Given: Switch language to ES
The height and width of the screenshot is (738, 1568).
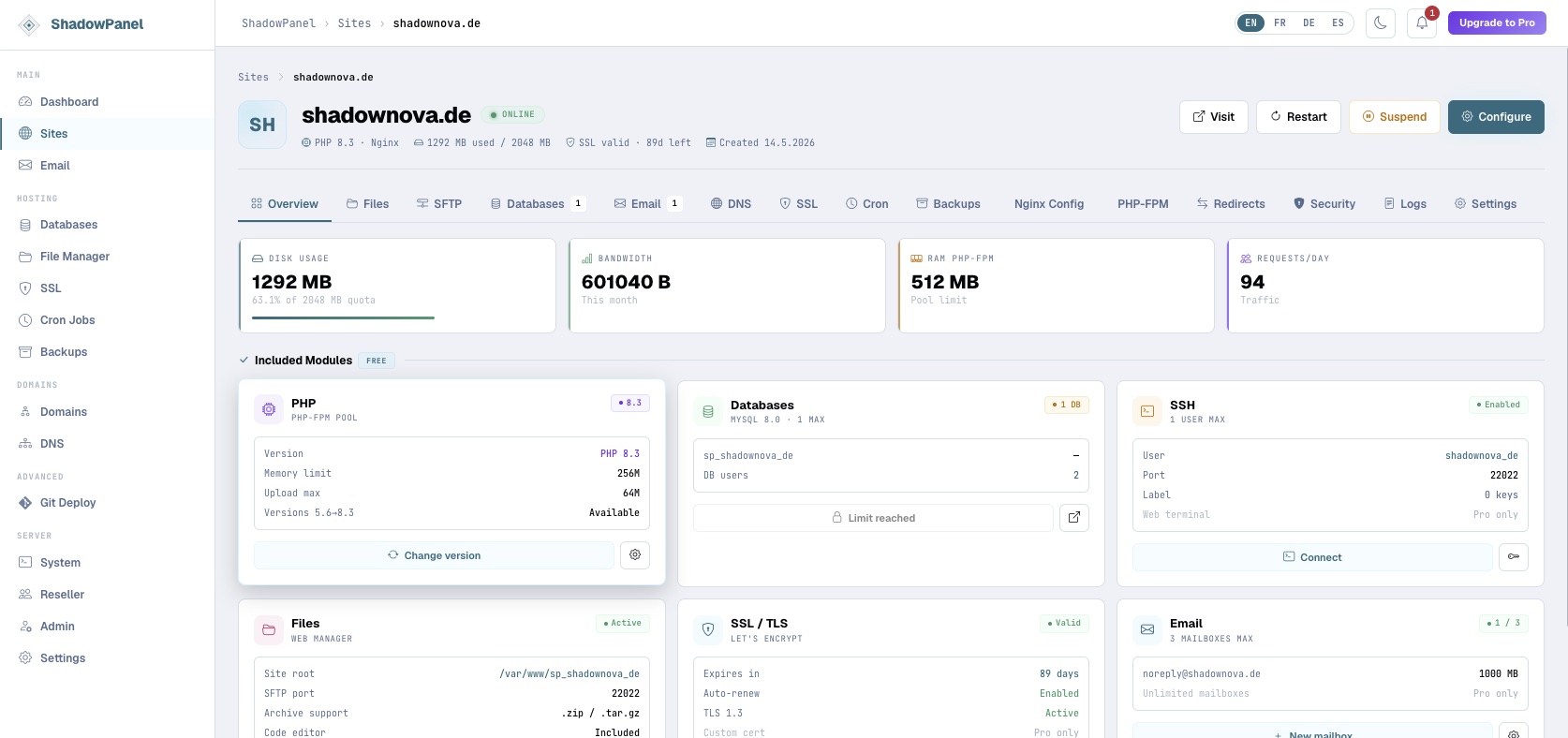Looking at the screenshot, I should (x=1338, y=23).
